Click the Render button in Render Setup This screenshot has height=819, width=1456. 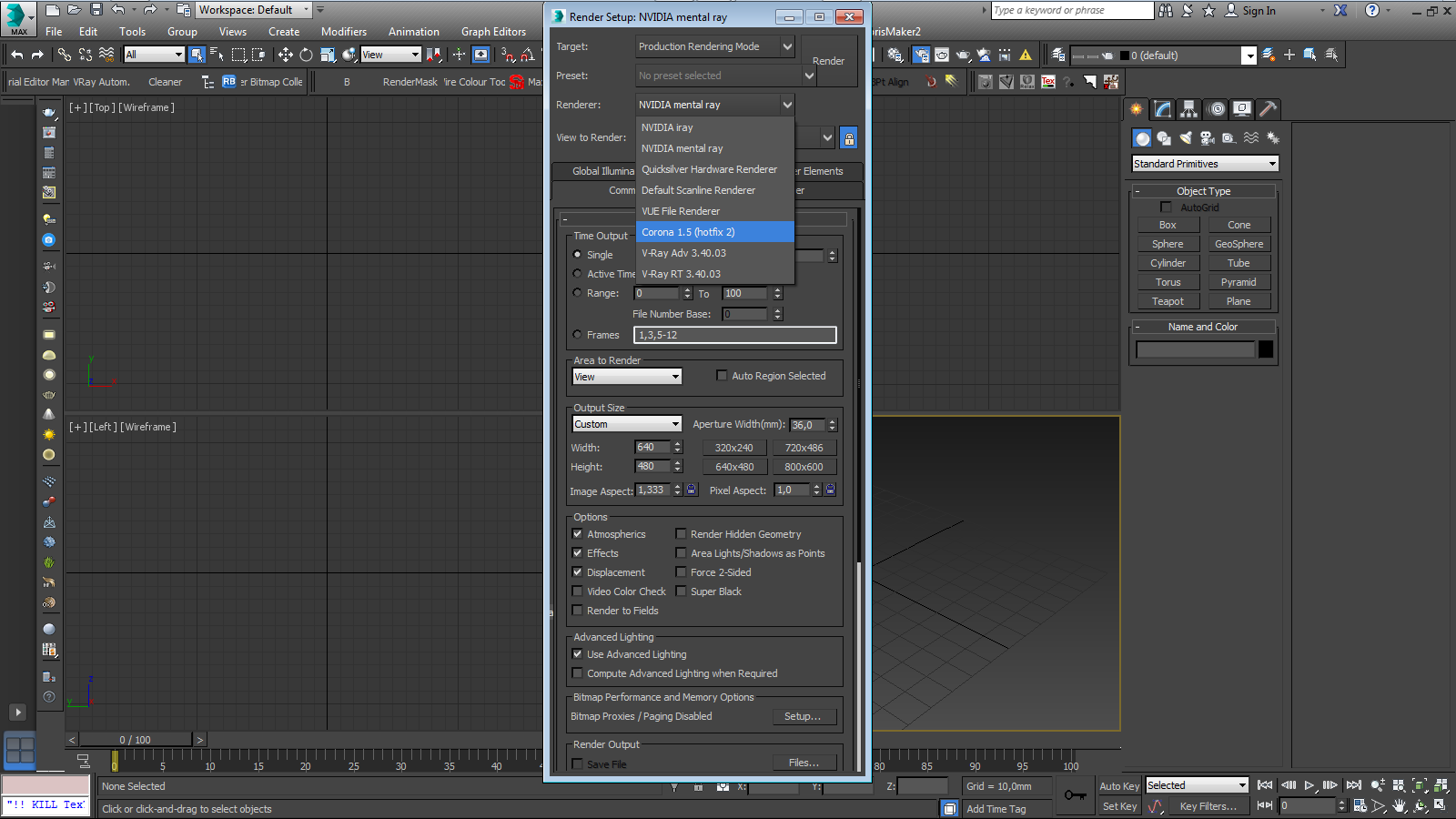tap(828, 61)
